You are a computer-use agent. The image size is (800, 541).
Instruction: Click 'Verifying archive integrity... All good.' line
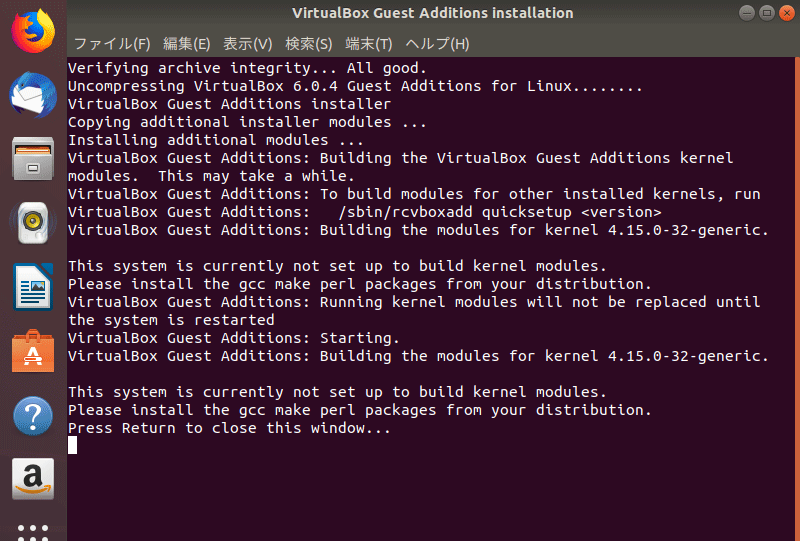pos(247,68)
